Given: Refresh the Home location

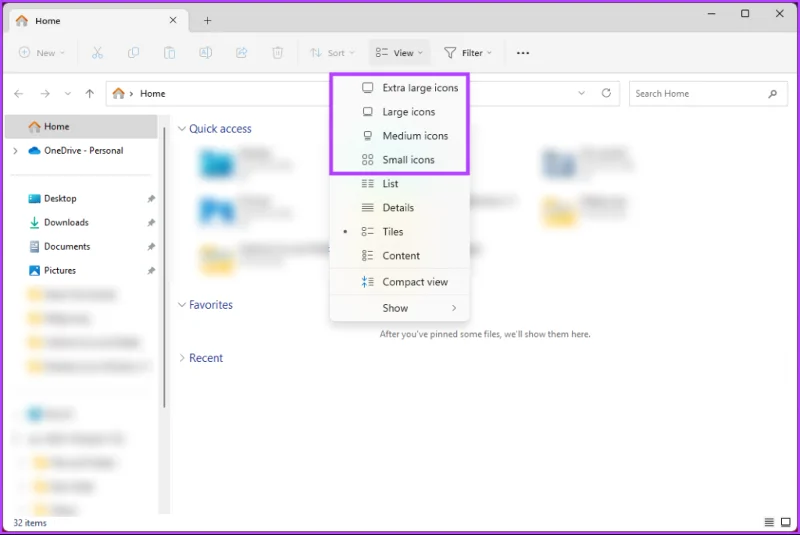Looking at the screenshot, I should click(606, 93).
